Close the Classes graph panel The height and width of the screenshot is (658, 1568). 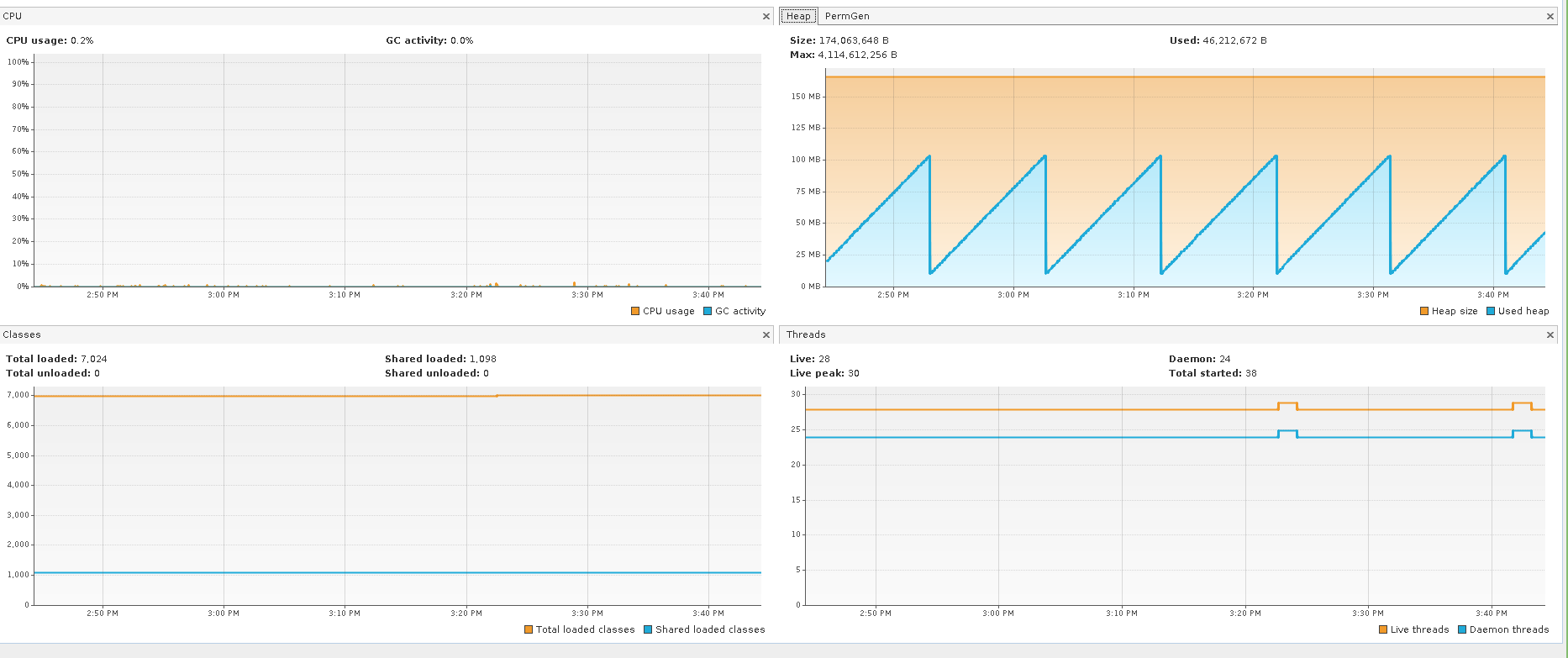click(766, 335)
